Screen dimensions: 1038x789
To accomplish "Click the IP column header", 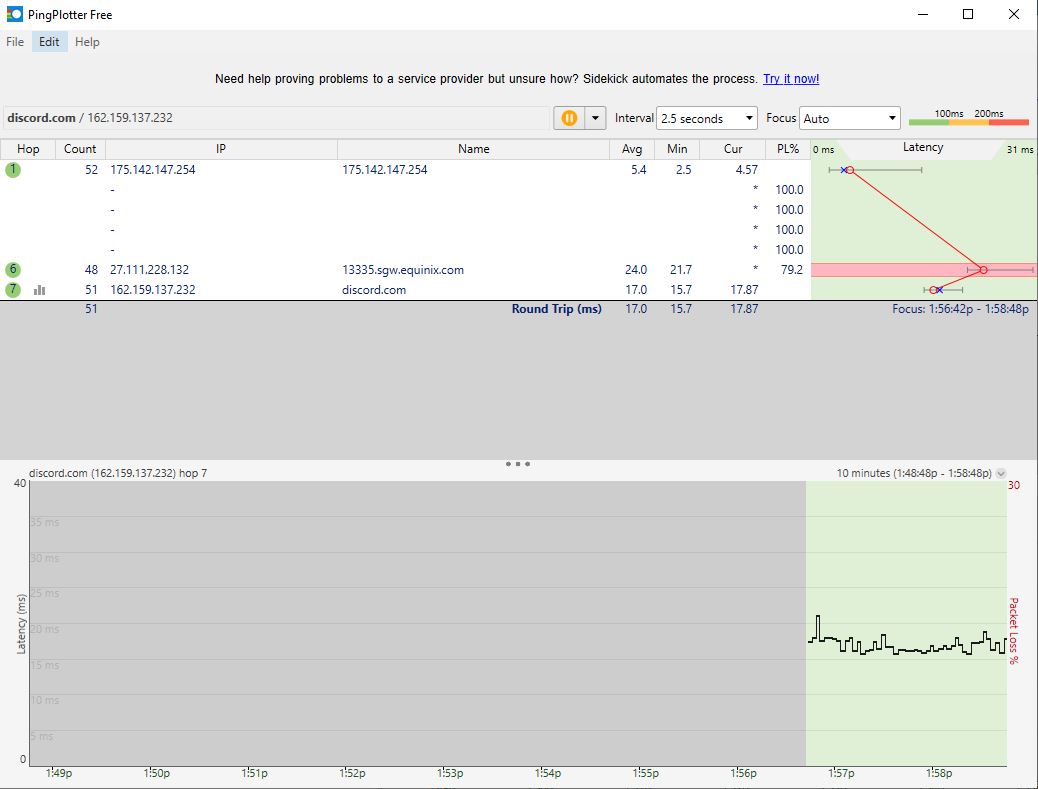I will [x=221, y=149].
